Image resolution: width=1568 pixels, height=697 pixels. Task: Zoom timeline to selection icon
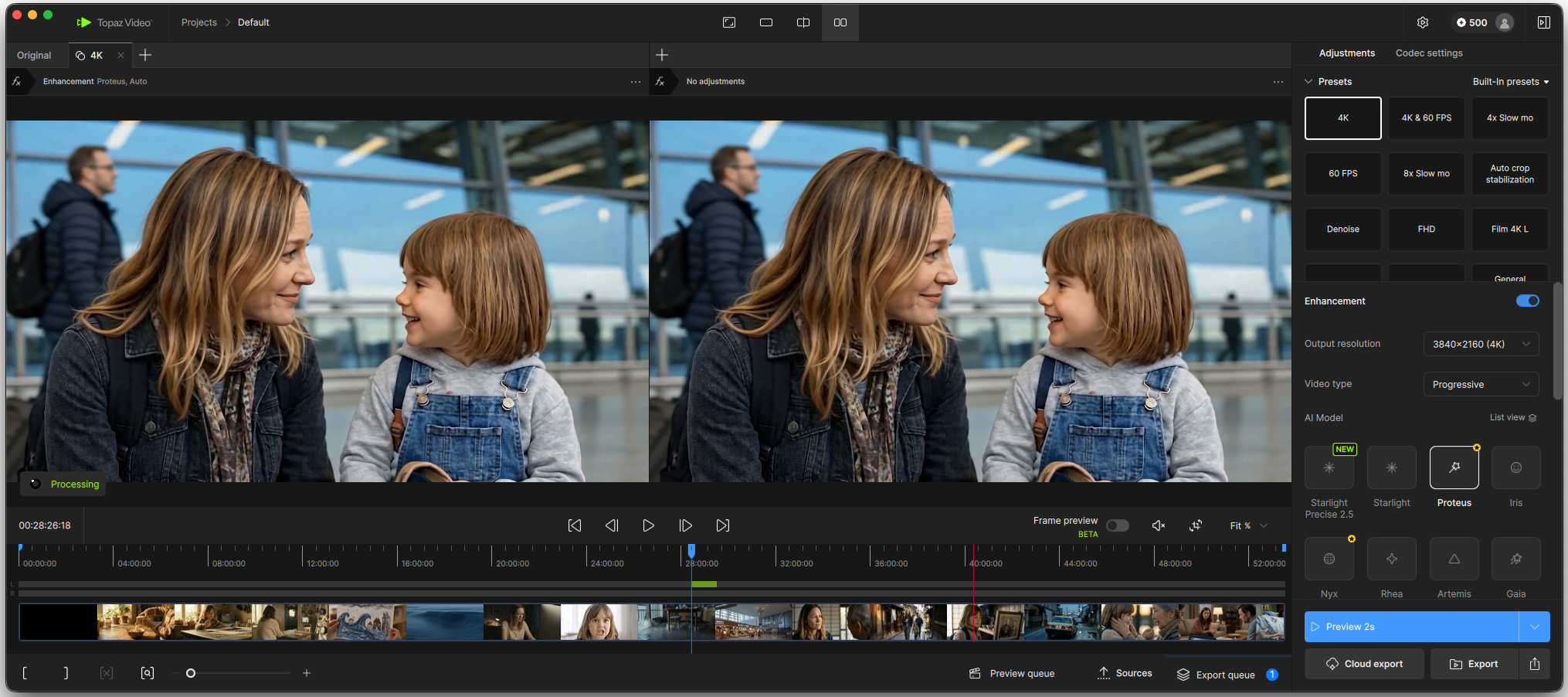pyautogui.click(x=148, y=673)
